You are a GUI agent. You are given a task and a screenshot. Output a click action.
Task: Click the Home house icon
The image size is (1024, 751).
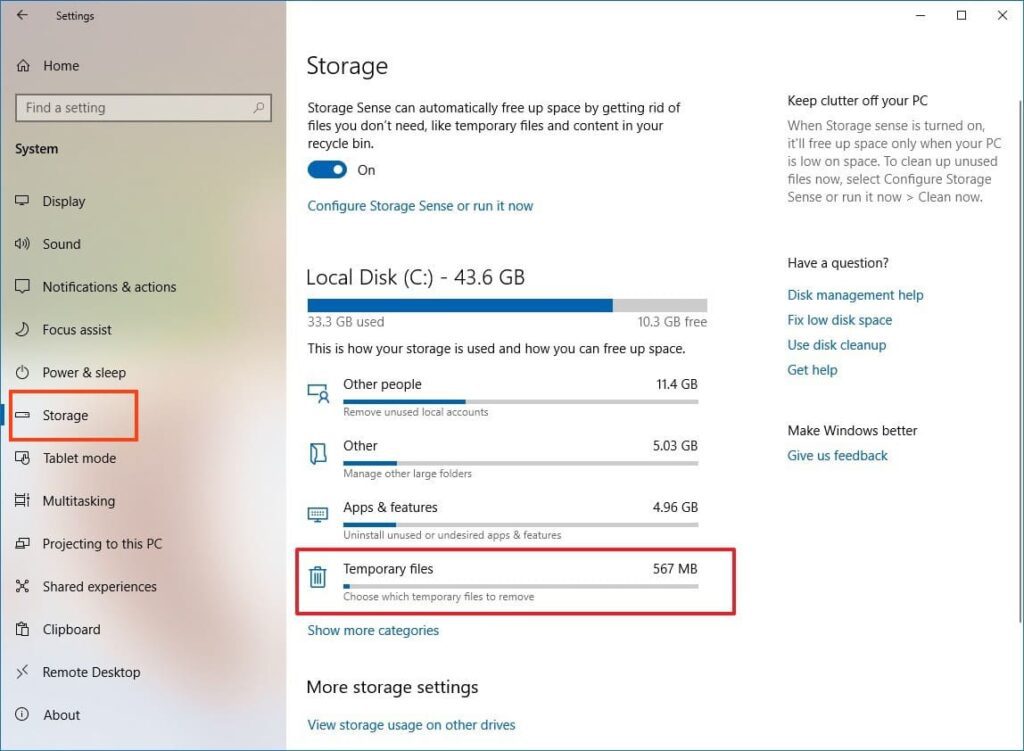coord(23,65)
